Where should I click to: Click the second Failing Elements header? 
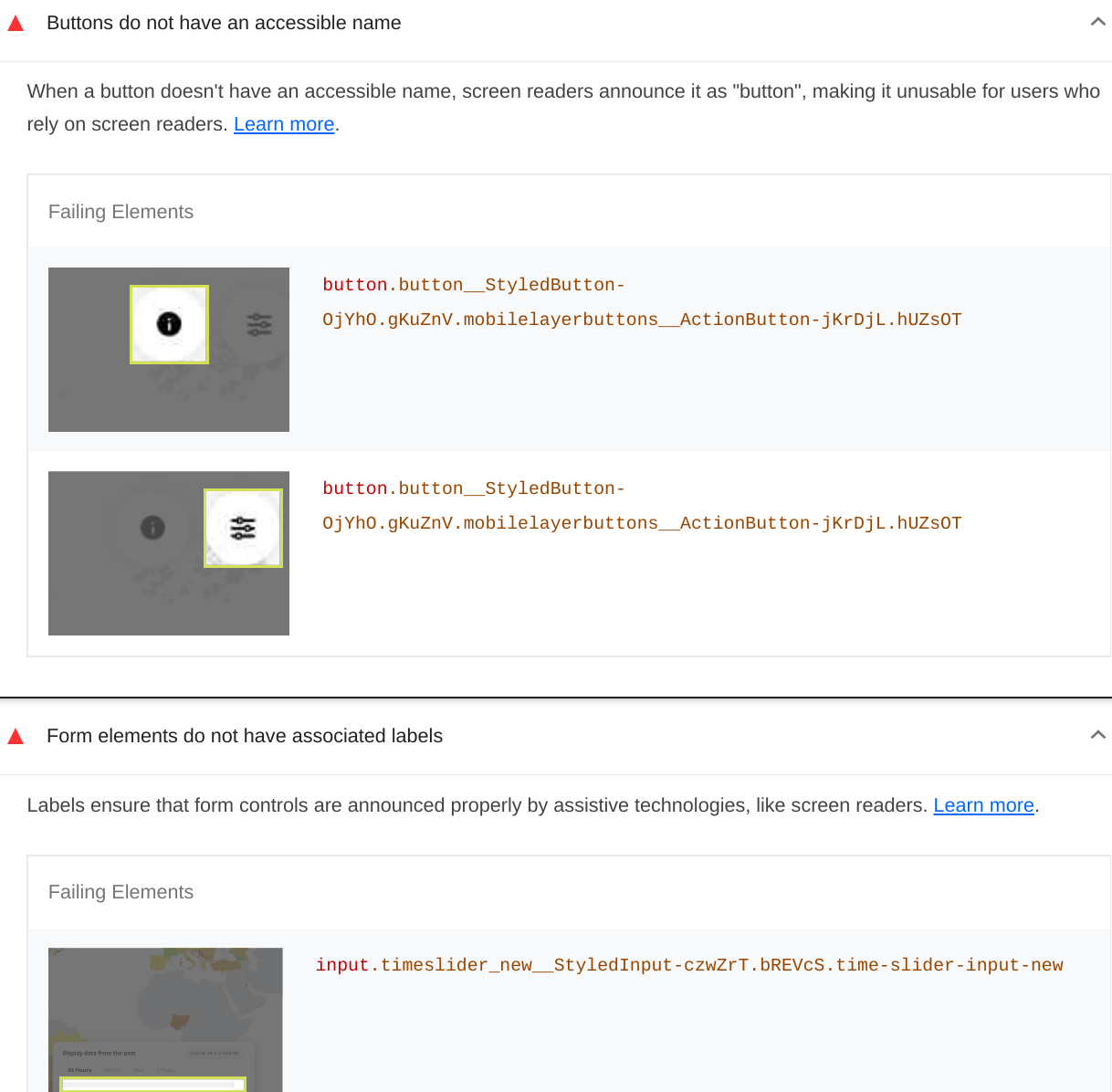121,891
